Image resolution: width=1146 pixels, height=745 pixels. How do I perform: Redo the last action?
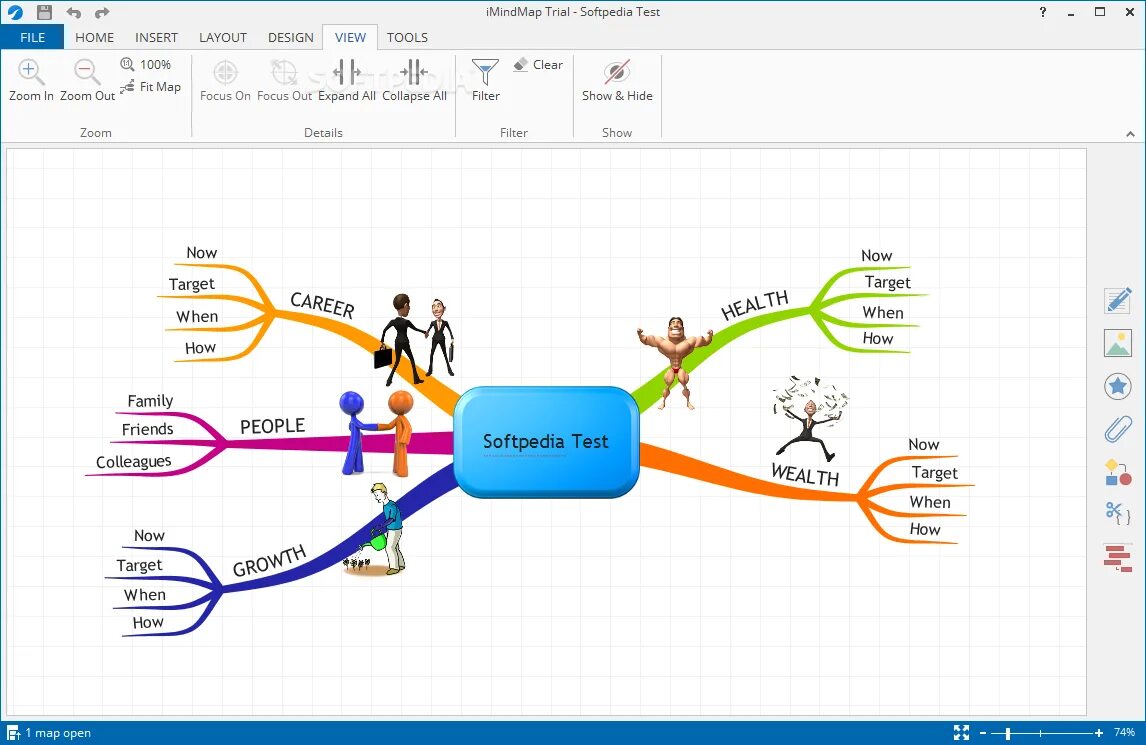click(102, 12)
